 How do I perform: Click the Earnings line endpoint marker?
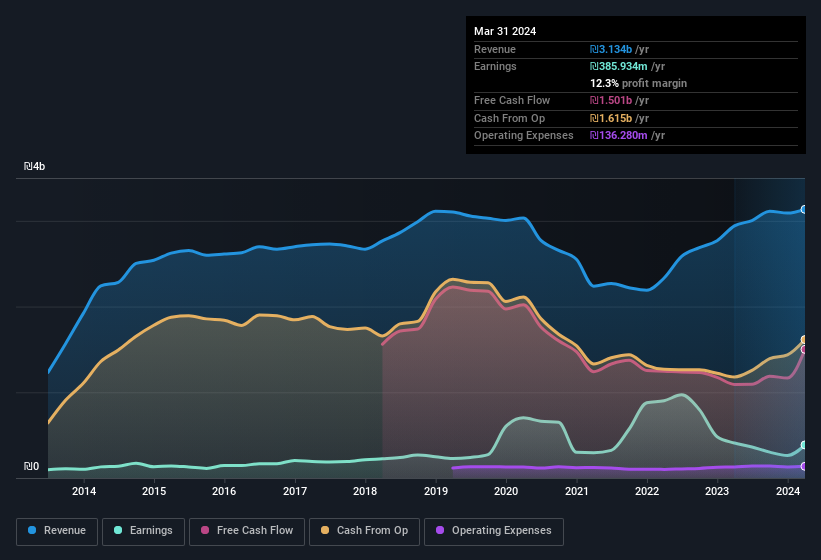click(804, 445)
